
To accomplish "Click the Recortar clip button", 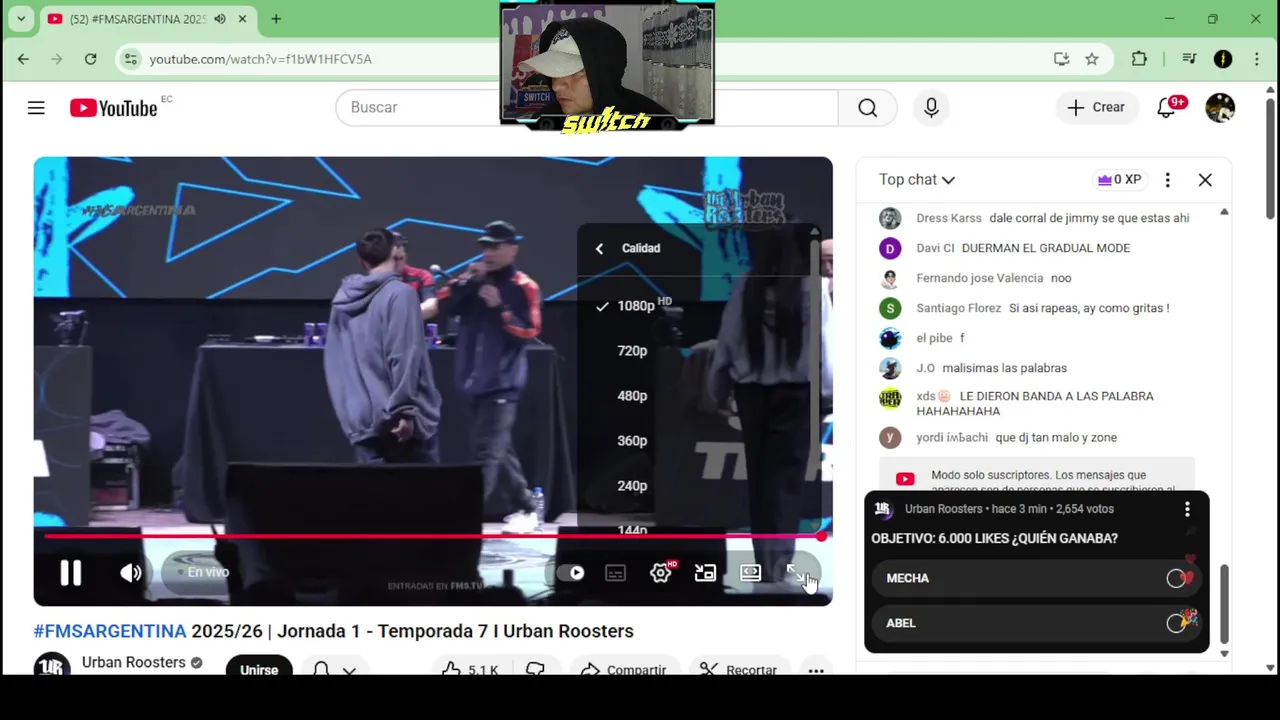I will [739, 669].
